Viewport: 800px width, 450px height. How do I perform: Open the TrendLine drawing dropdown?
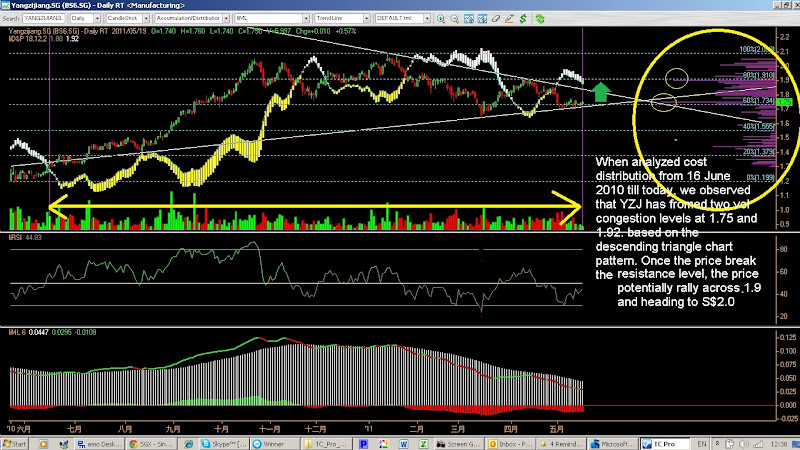coord(366,18)
